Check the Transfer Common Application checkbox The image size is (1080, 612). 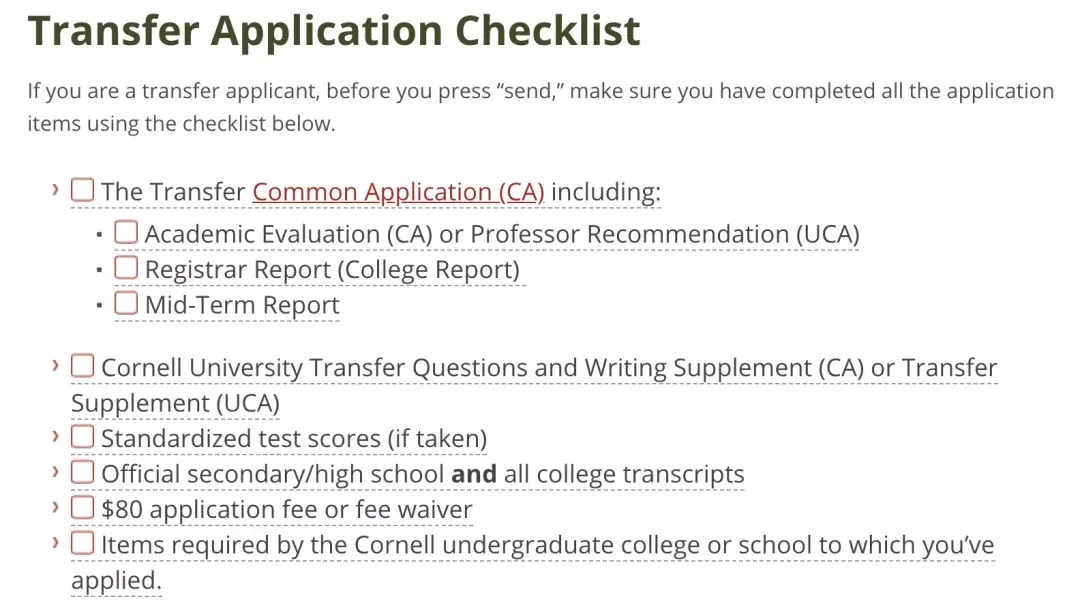point(82,189)
